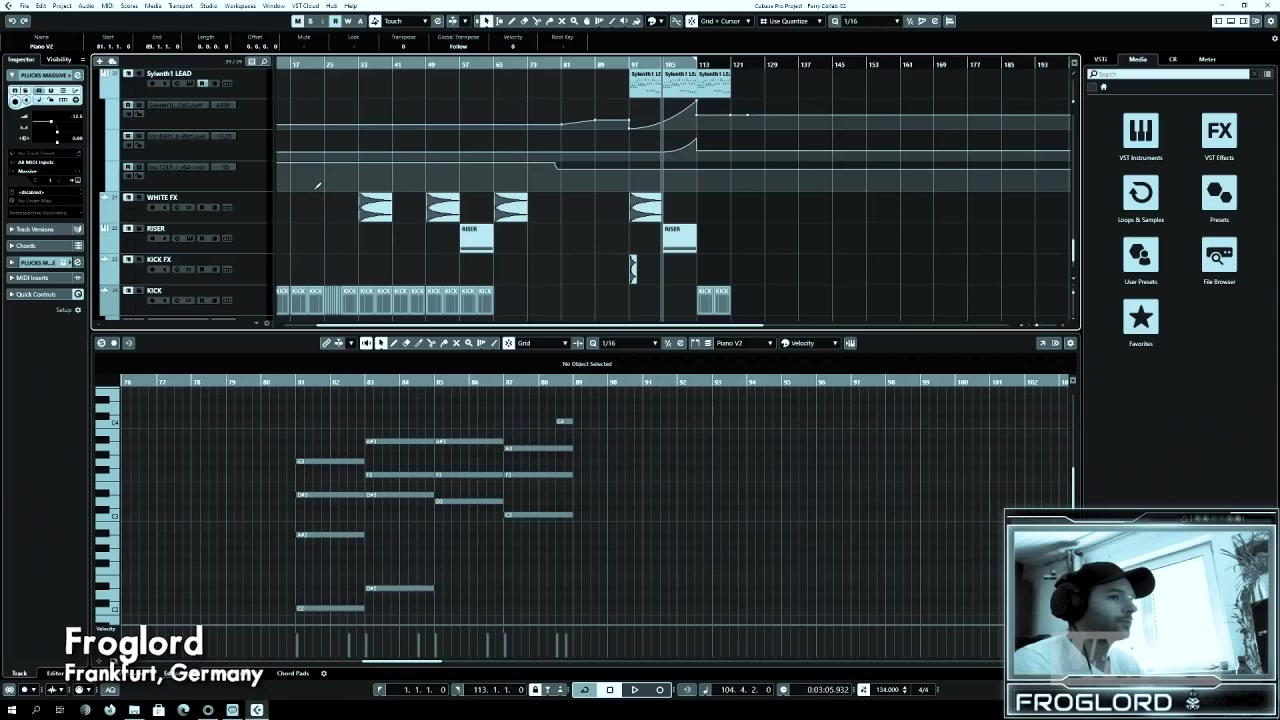Open the Touch automation mode dropdown
Viewport: 1280px width, 720px height.
click(x=406, y=21)
